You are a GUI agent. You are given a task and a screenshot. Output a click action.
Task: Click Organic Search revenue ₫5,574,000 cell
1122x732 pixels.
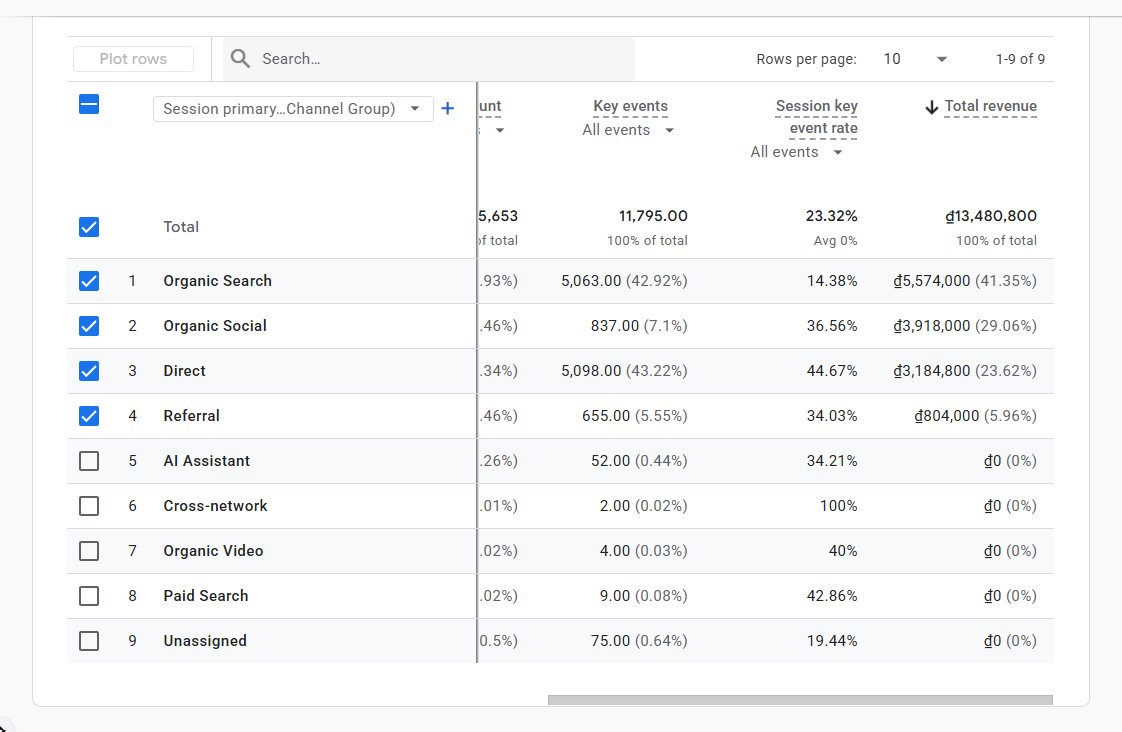tap(965, 281)
